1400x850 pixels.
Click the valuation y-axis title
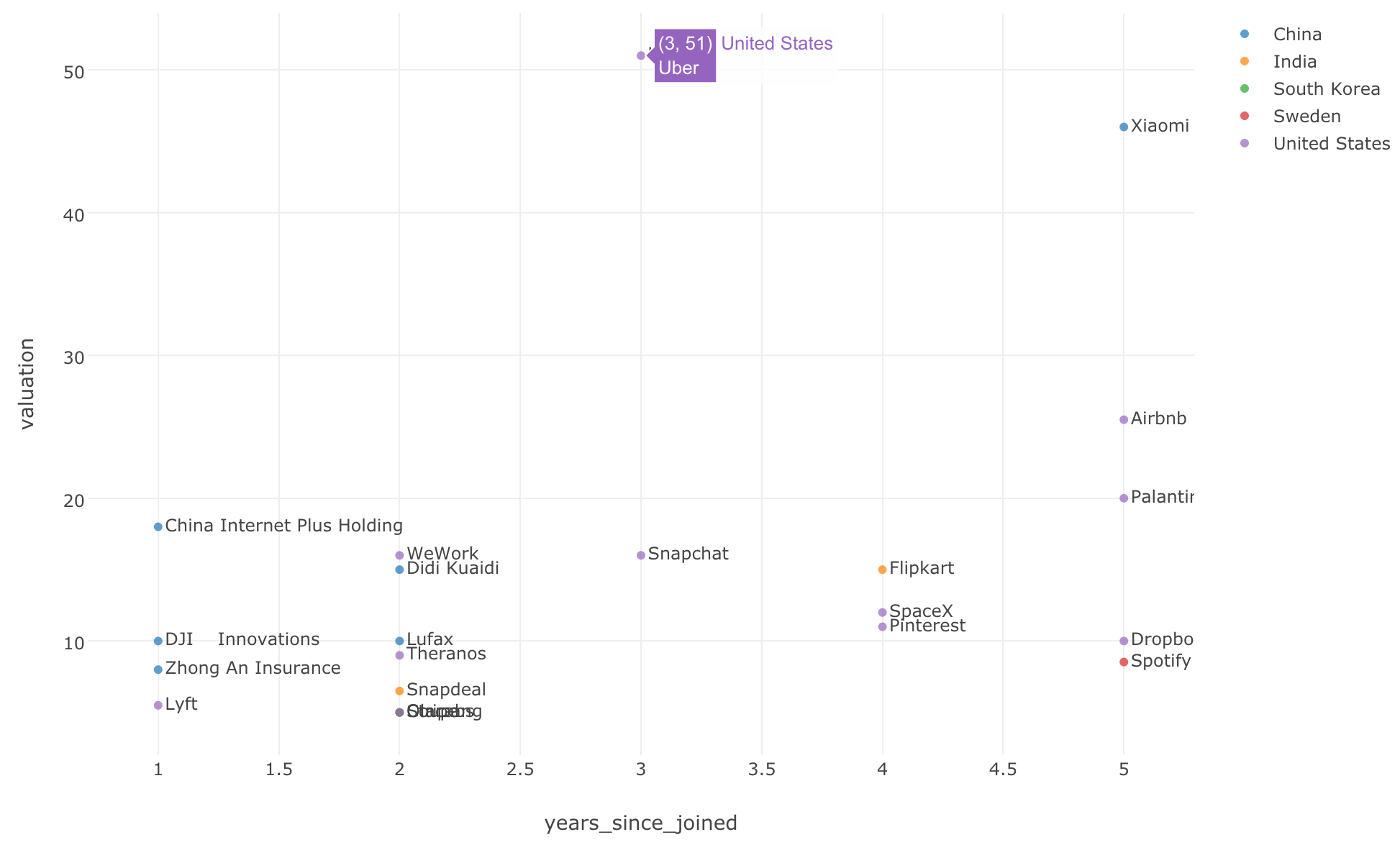coord(27,383)
